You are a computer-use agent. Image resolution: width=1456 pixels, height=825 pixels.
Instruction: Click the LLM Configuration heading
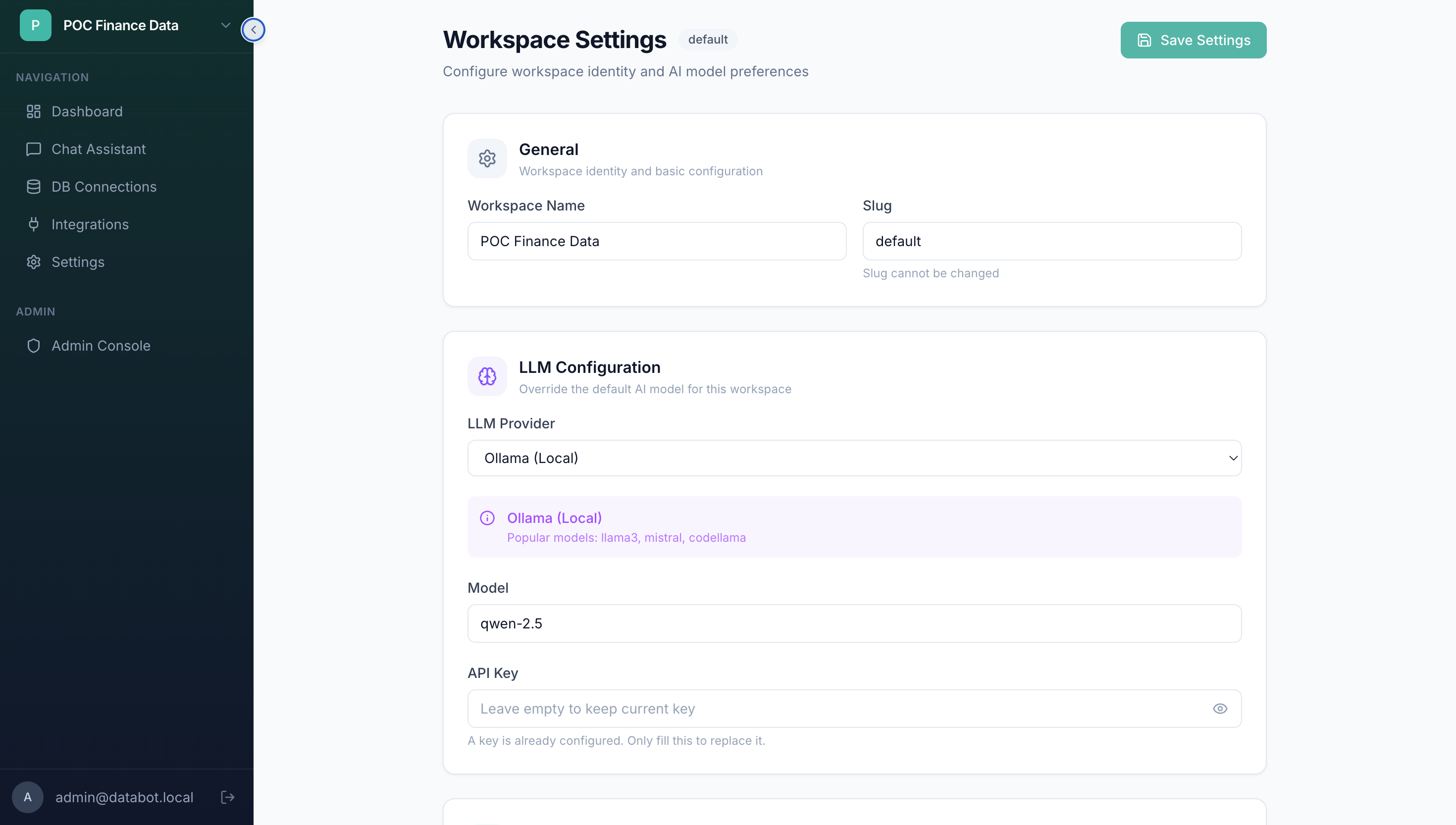tap(589, 367)
